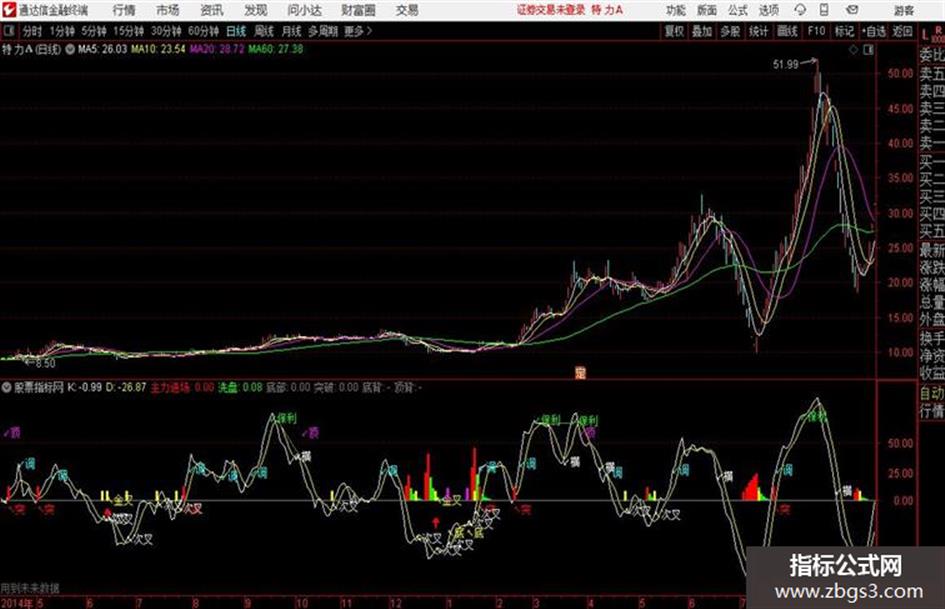This screenshot has width=945, height=609.
Task: Switch to the 15分钟 period tab
Action: (x=128, y=31)
